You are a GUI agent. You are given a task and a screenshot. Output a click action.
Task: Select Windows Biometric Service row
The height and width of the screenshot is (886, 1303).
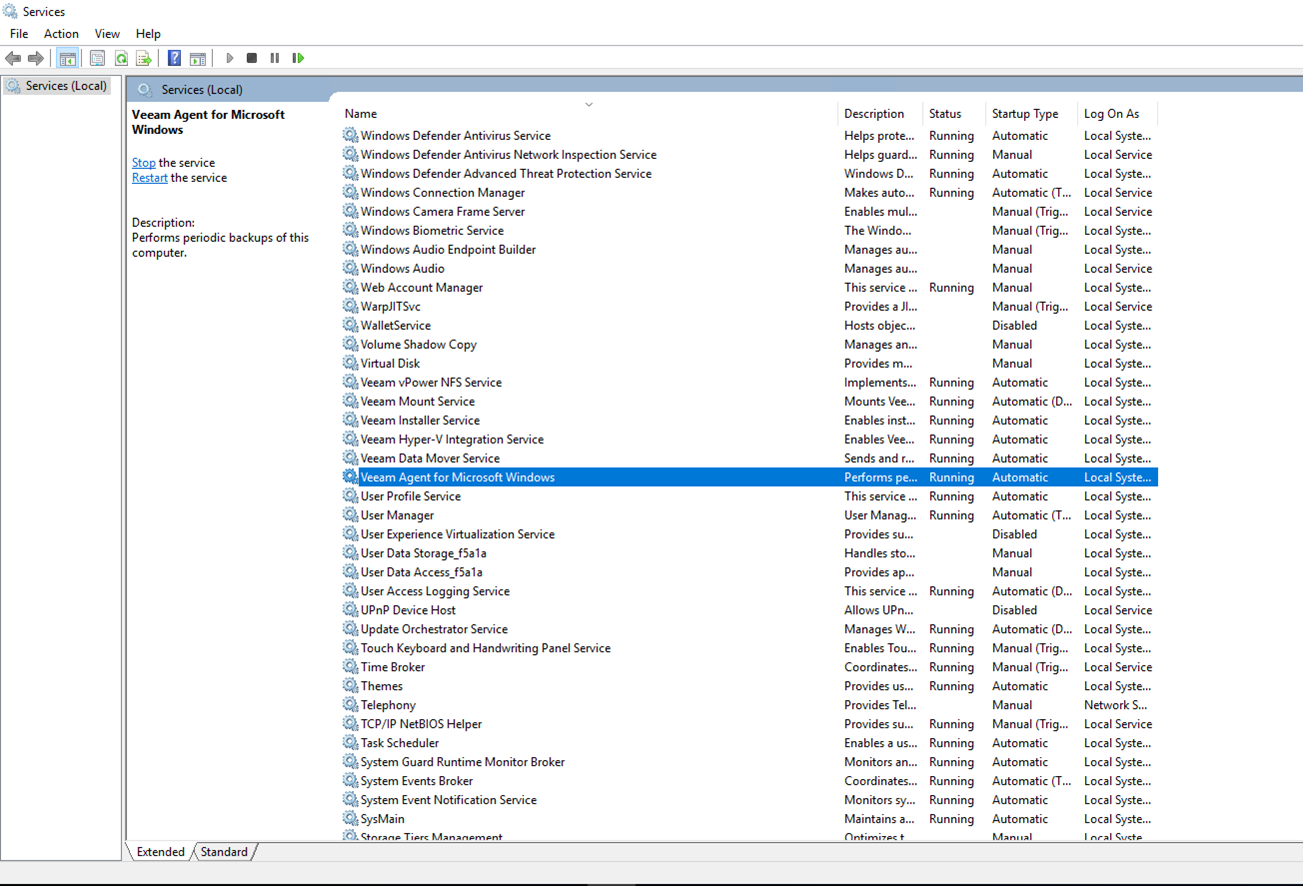coord(749,230)
